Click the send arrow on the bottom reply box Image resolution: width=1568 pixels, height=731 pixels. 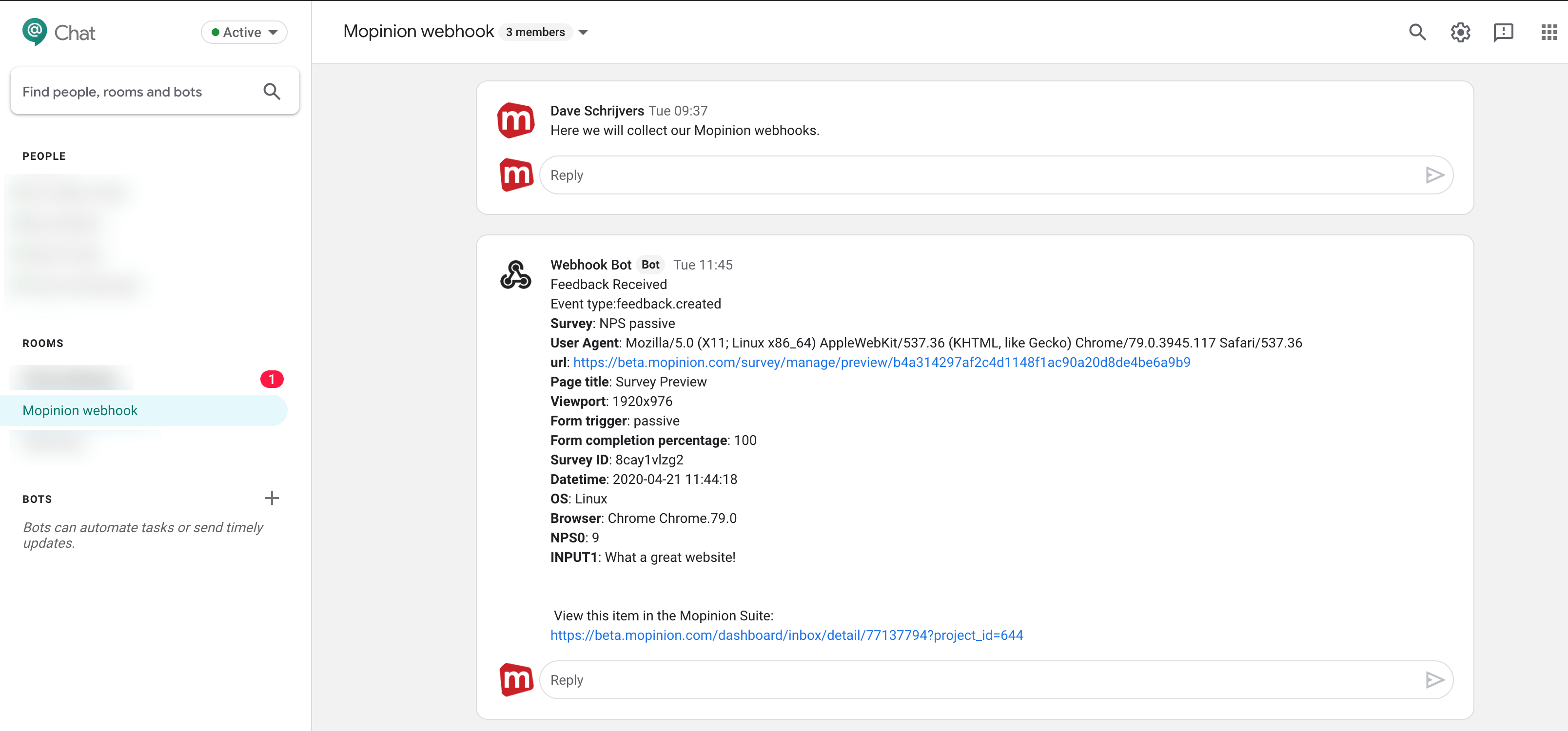[x=1435, y=679]
